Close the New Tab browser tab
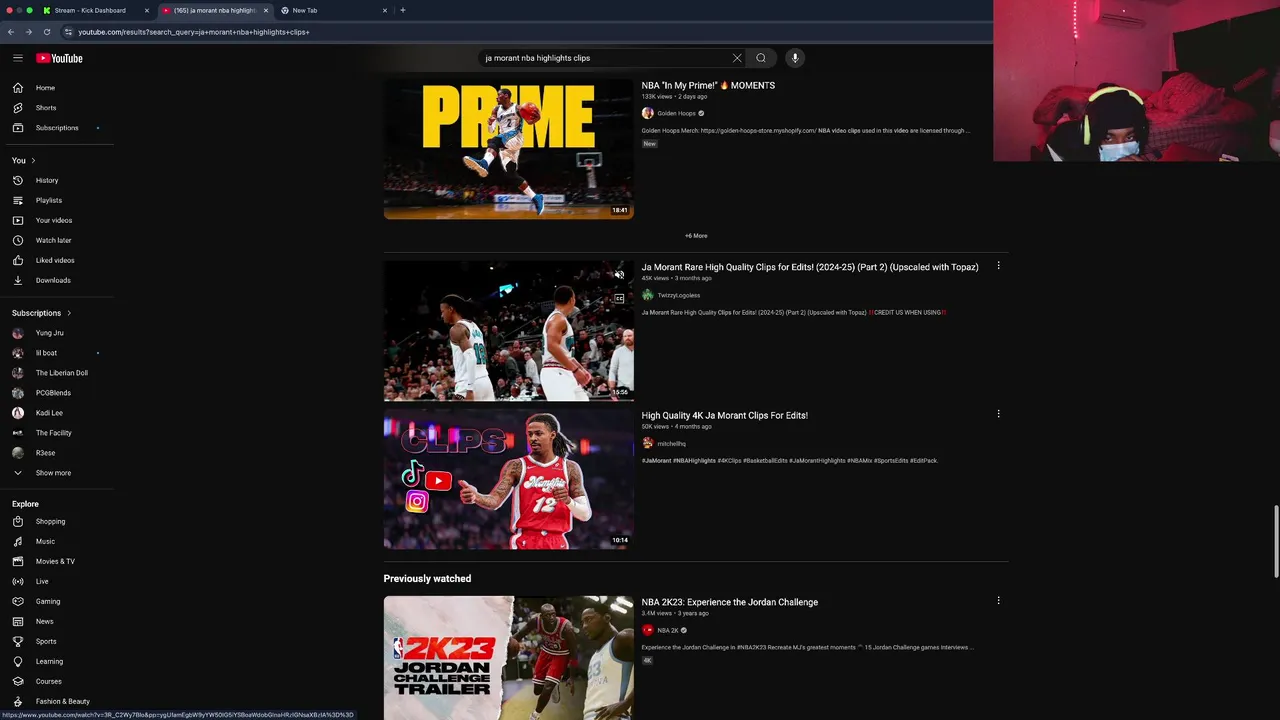The image size is (1280, 720). (x=385, y=10)
